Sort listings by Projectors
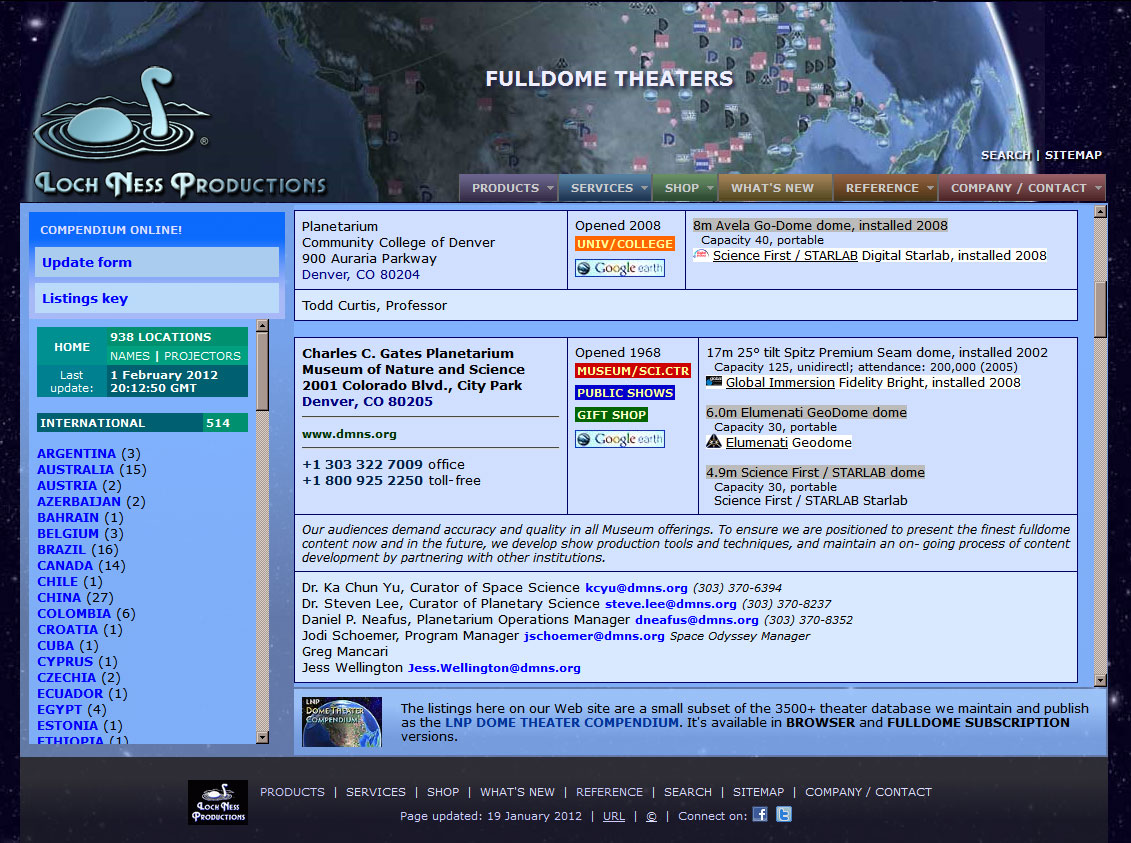Screen dimensions: 1131x843 tap(202, 356)
